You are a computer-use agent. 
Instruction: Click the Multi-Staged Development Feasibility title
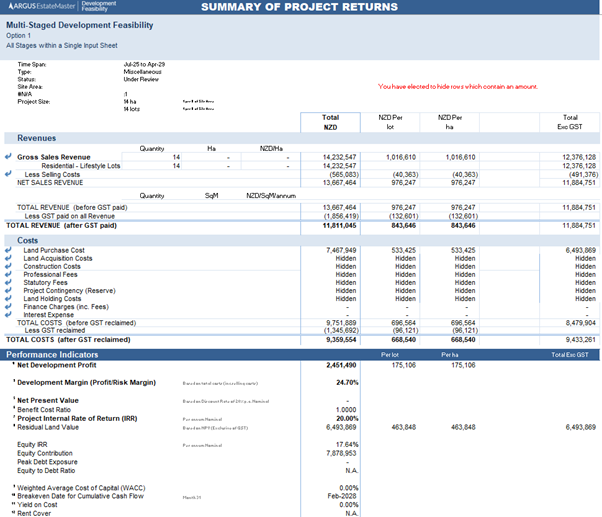(79, 25)
